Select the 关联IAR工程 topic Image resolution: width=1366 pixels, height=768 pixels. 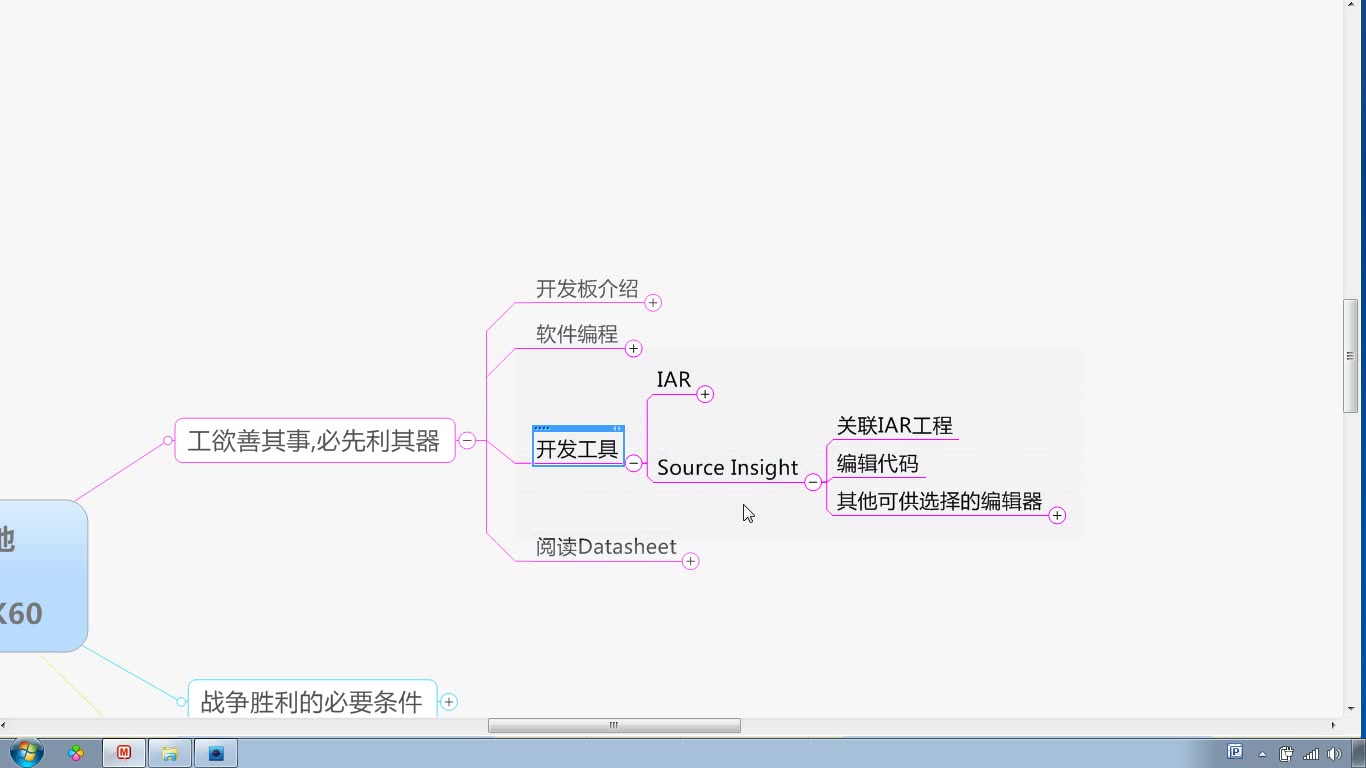tap(895, 426)
